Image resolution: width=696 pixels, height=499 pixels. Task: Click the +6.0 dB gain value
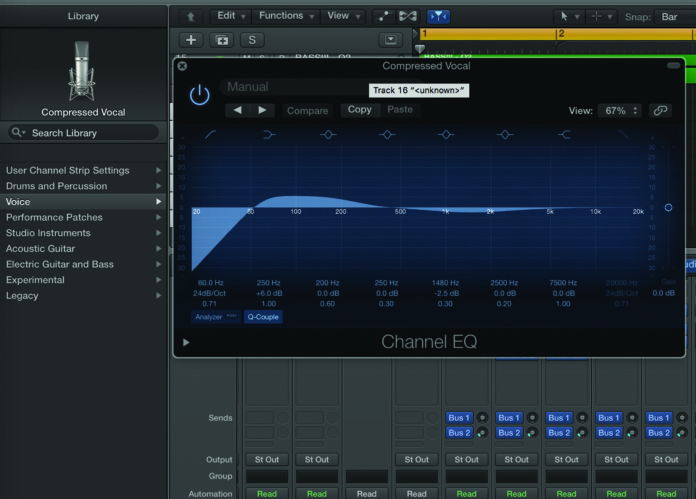[269, 293]
